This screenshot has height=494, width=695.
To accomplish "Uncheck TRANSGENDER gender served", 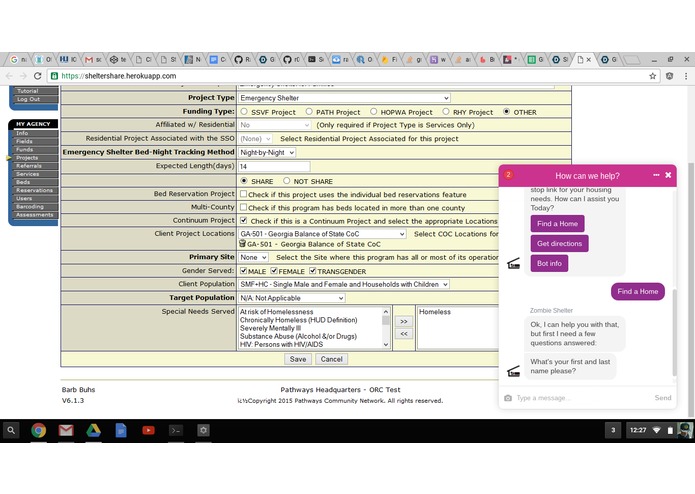I will click(x=312, y=271).
